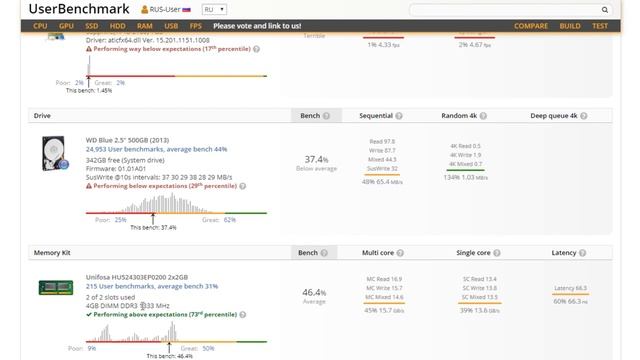Click the WD Blue hard drive image

click(x=55, y=153)
